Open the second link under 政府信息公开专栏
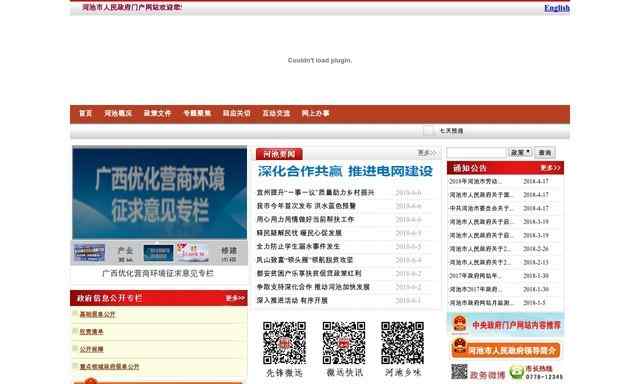The width and height of the screenshot is (640, 384). (91, 332)
